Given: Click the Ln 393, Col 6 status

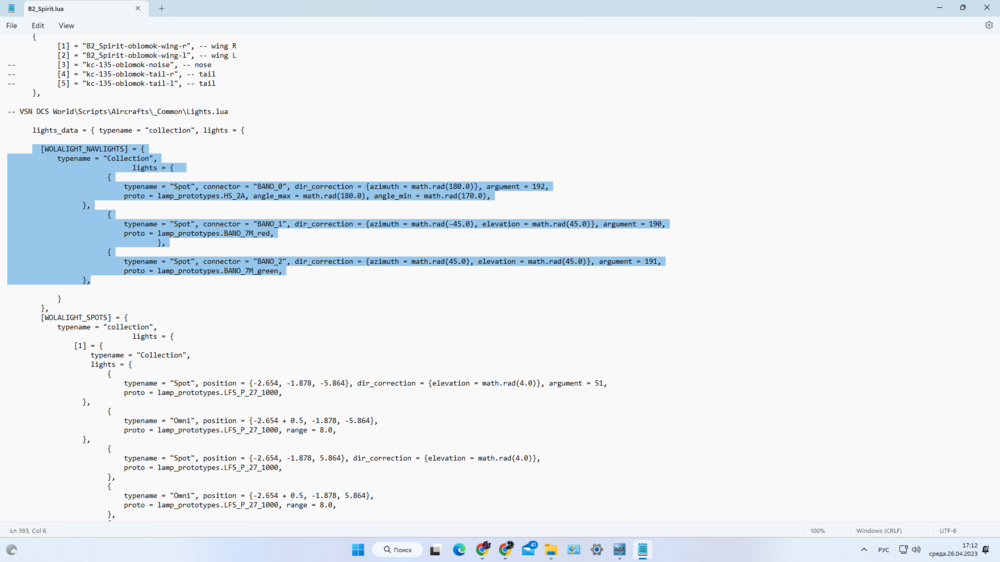Looking at the screenshot, I should [28, 531].
